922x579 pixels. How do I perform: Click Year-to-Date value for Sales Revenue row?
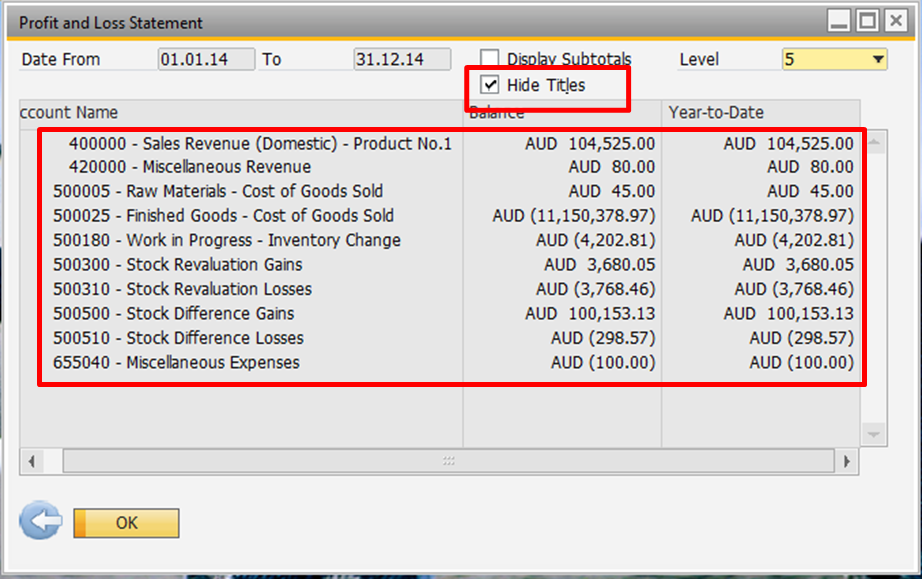pos(789,144)
